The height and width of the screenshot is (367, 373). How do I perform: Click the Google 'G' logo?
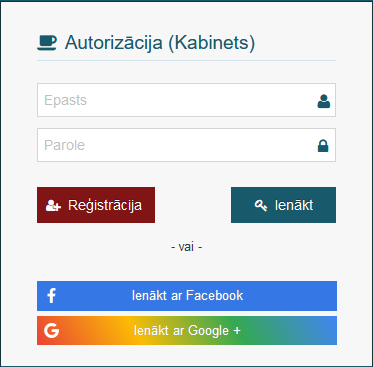point(51,331)
